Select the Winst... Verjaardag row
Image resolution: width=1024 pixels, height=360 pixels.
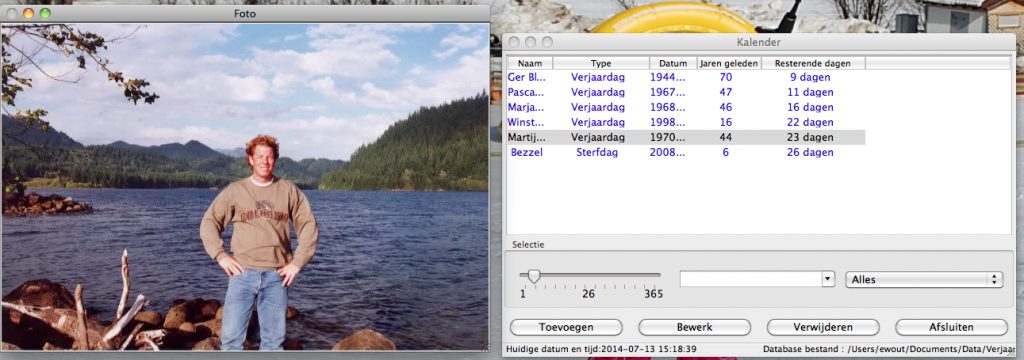pyautogui.click(x=686, y=122)
